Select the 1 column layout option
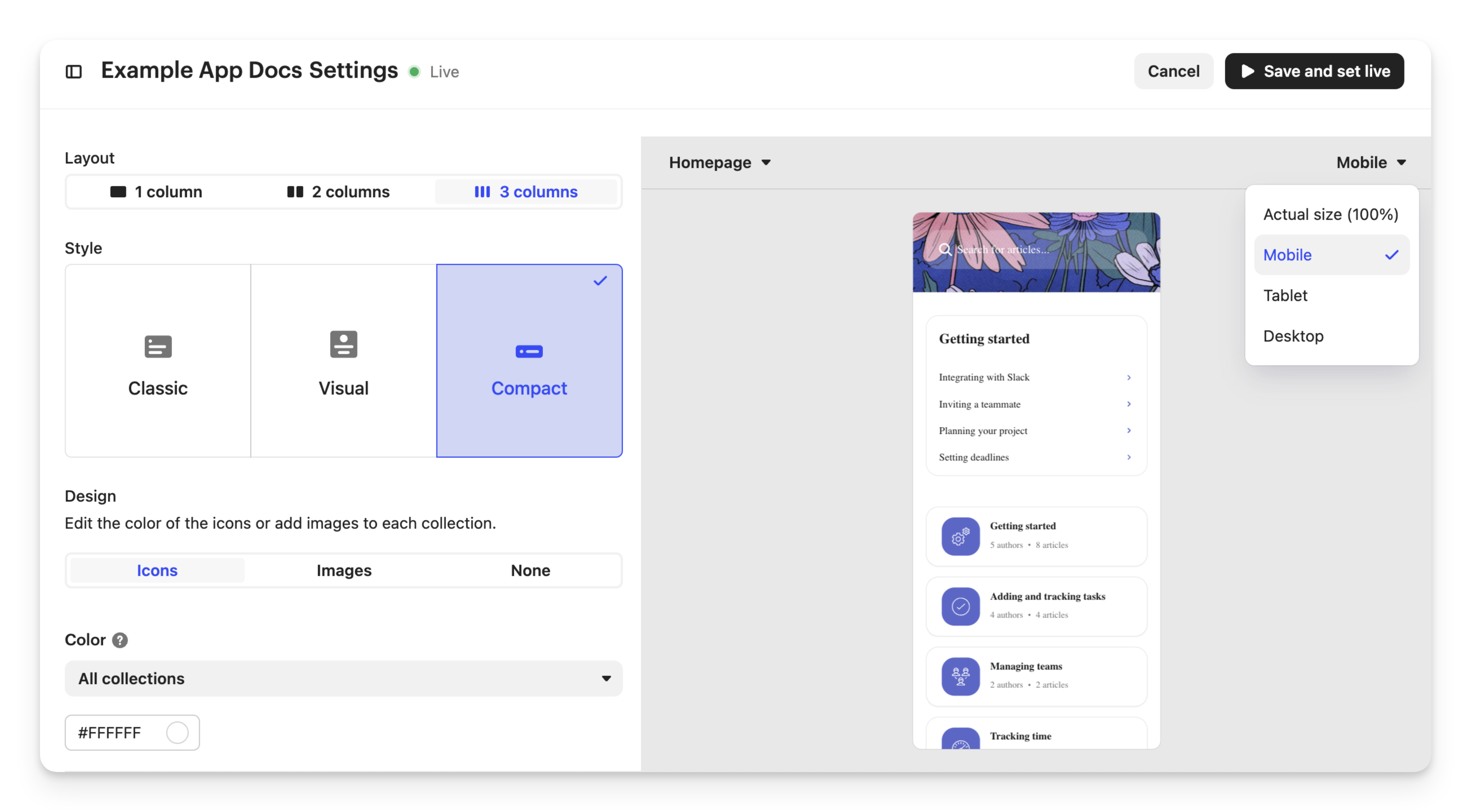Screen dimensions: 1471x812 (157, 192)
